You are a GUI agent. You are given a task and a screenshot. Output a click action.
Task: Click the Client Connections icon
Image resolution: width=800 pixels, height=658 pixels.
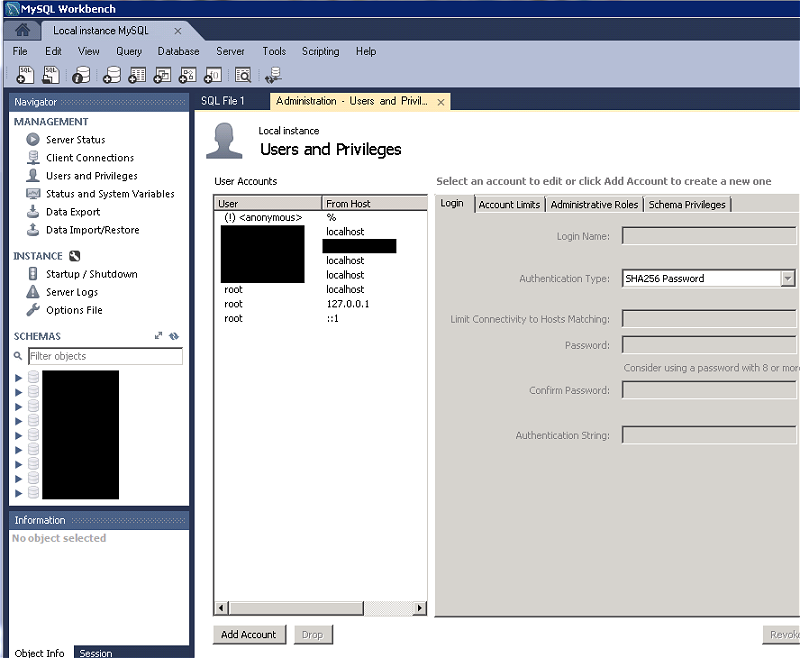point(33,158)
